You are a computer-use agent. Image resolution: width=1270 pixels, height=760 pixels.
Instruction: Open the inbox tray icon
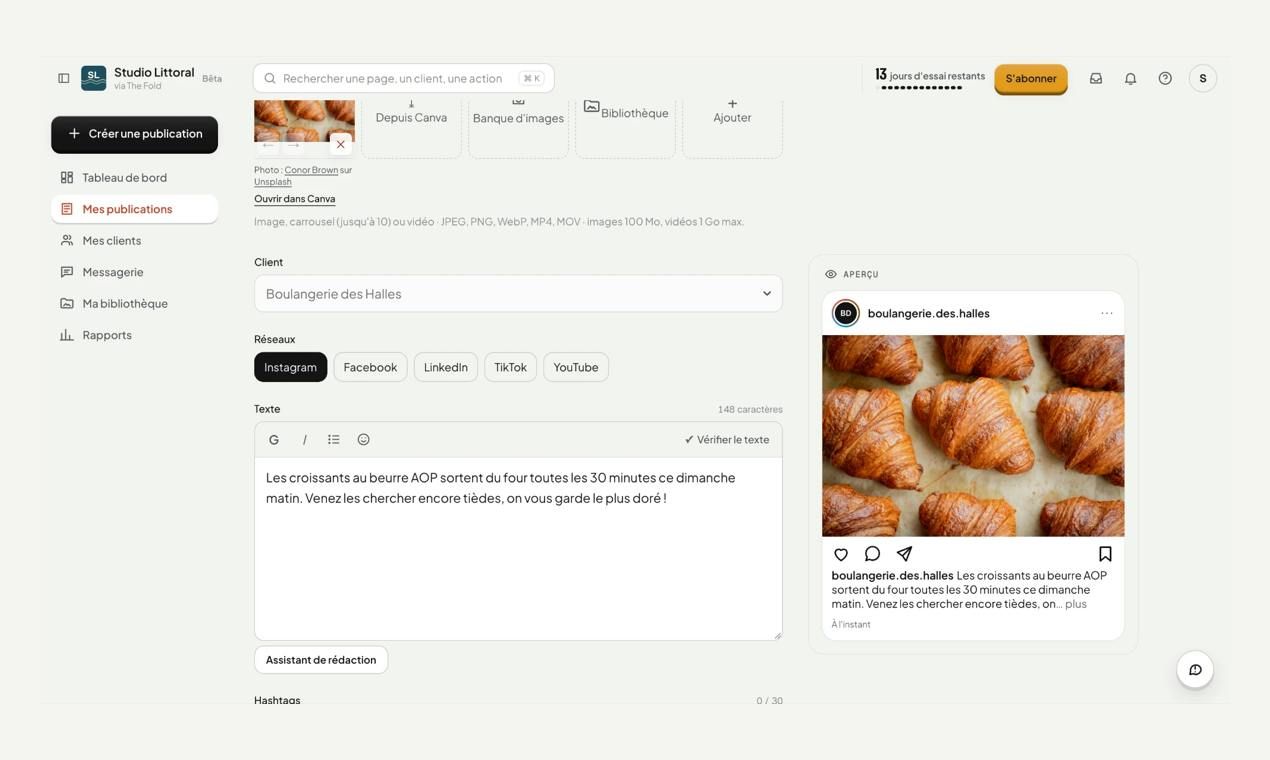[x=1096, y=78]
